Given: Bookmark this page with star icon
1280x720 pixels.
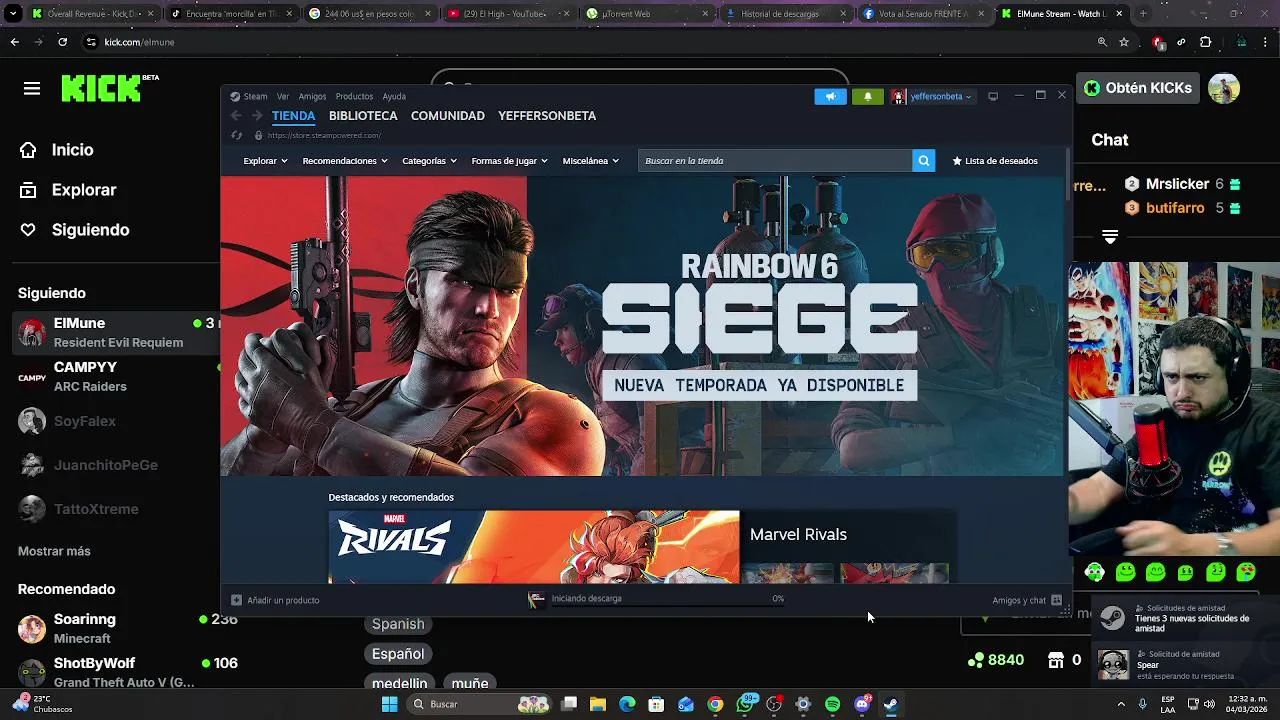Looking at the screenshot, I should coord(1124,42).
